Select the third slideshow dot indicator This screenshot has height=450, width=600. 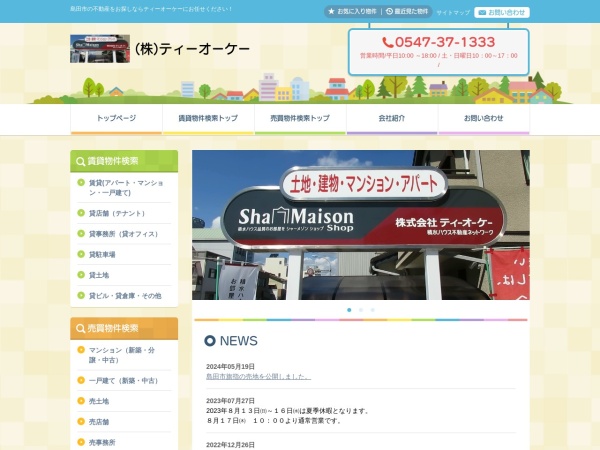(373, 310)
